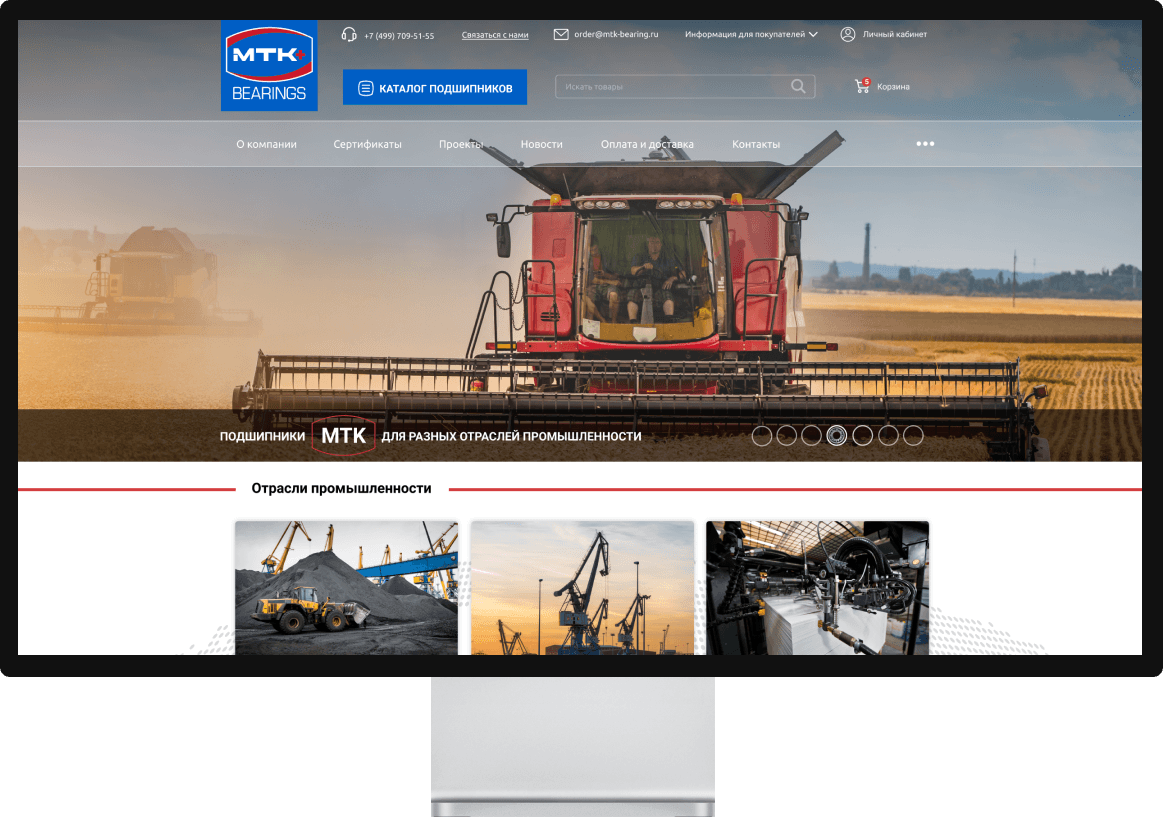The width and height of the screenshot is (1163, 817).
Task: Click the magnifier search icon
Action: point(798,86)
